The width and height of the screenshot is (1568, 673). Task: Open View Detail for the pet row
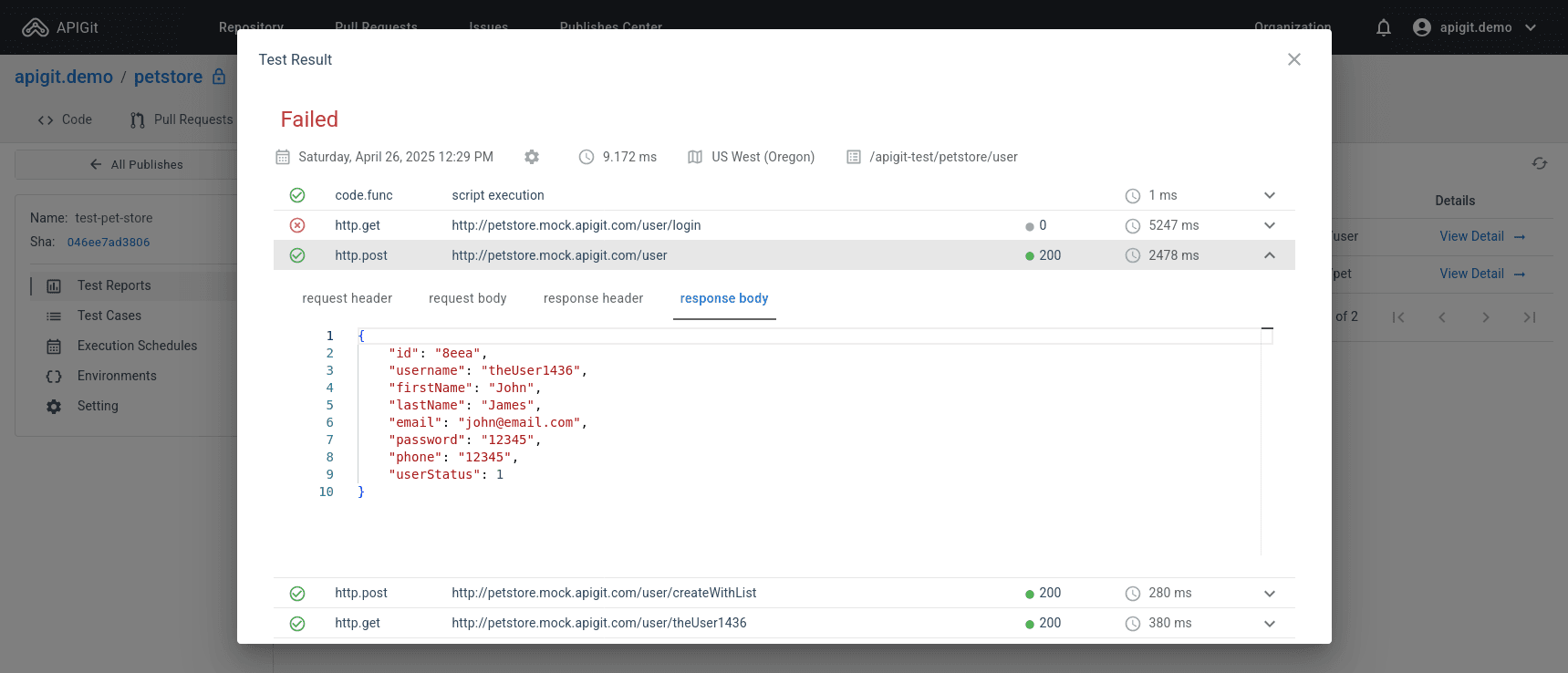point(1482,274)
